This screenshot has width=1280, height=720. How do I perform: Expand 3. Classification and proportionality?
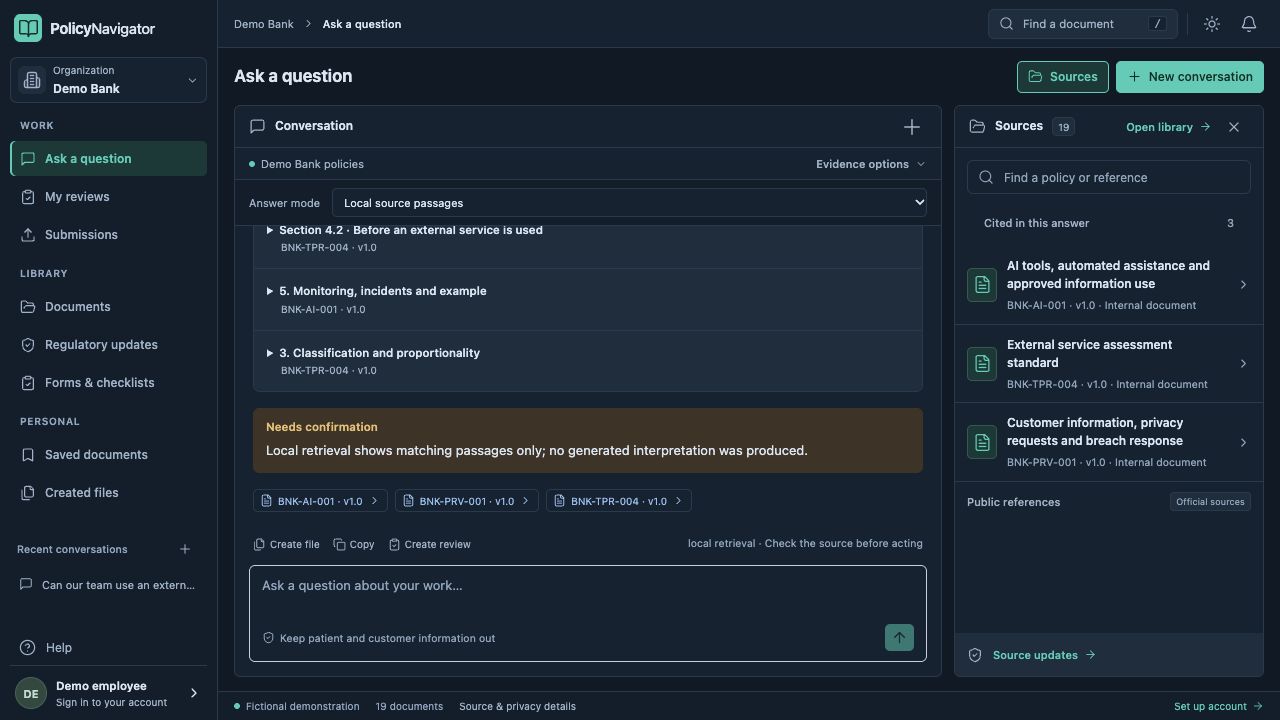click(x=588, y=361)
